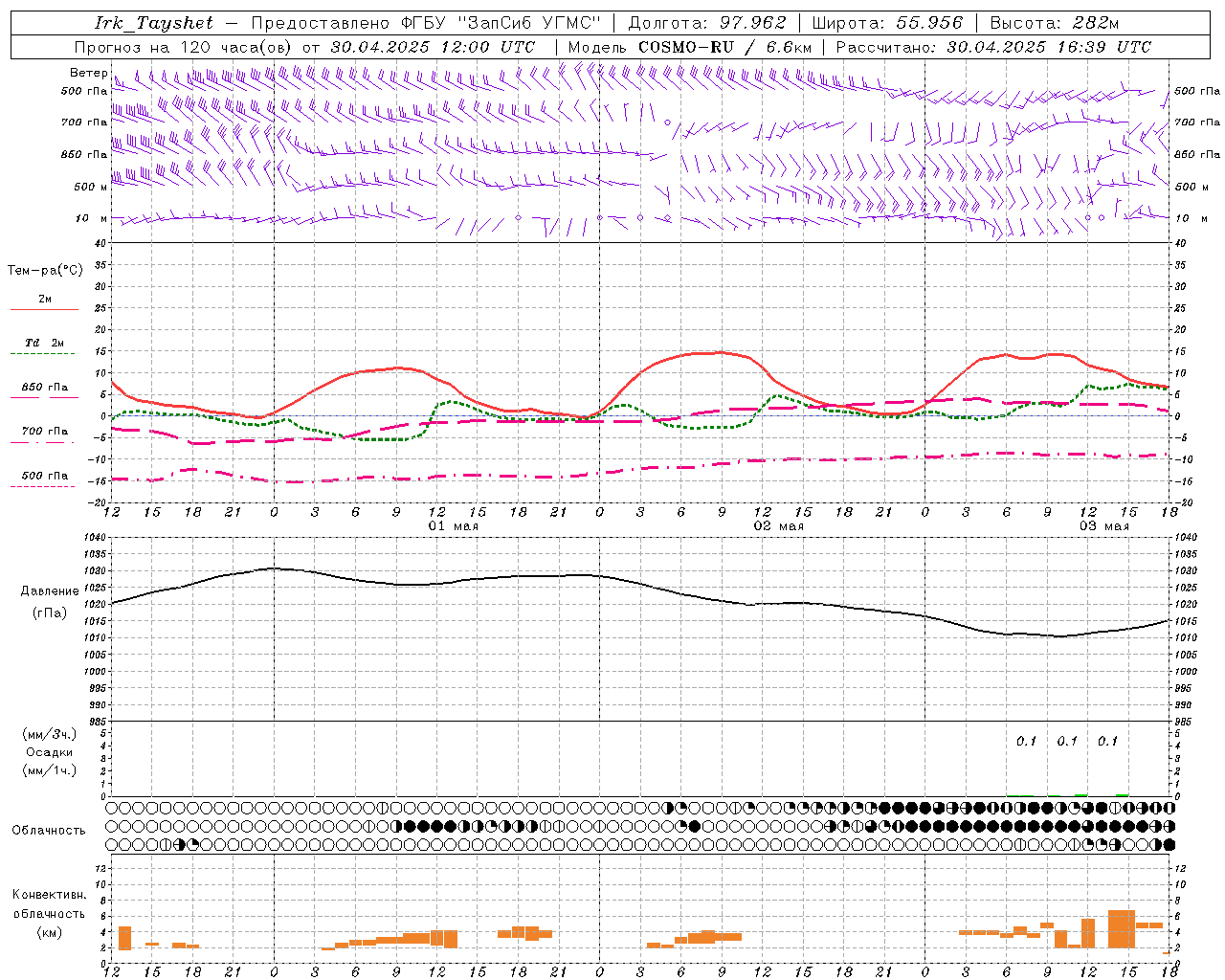Select the (мм/3ч.) precipitation unit label
The image size is (1225, 980).
coord(50,734)
